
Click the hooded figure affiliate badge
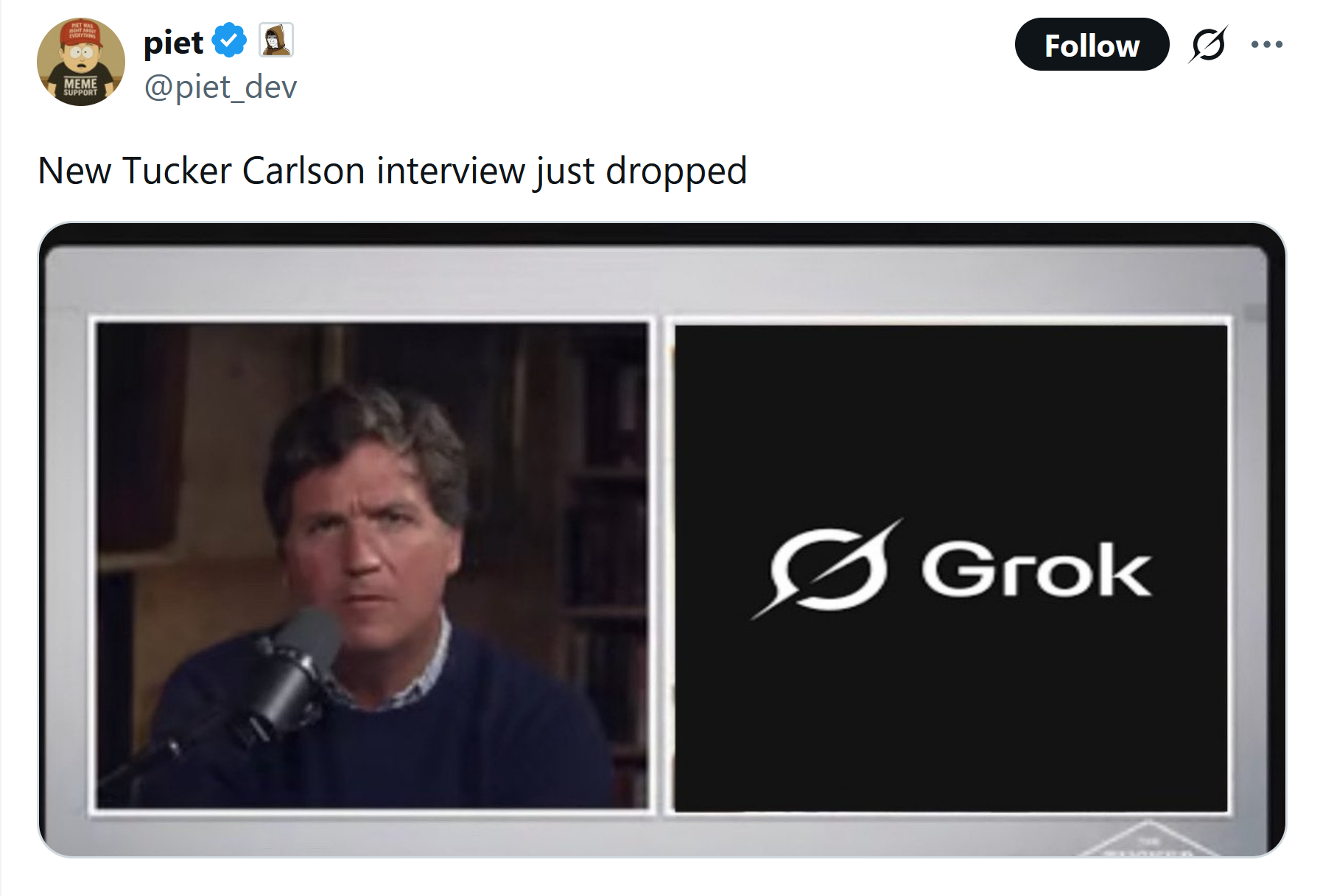coord(276,40)
